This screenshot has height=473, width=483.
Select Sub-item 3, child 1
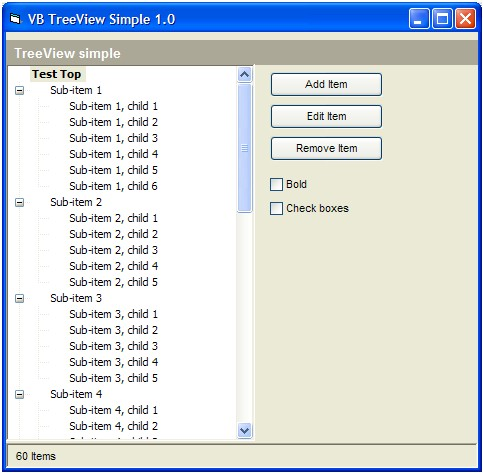pyautogui.click(x=113, y=314)
